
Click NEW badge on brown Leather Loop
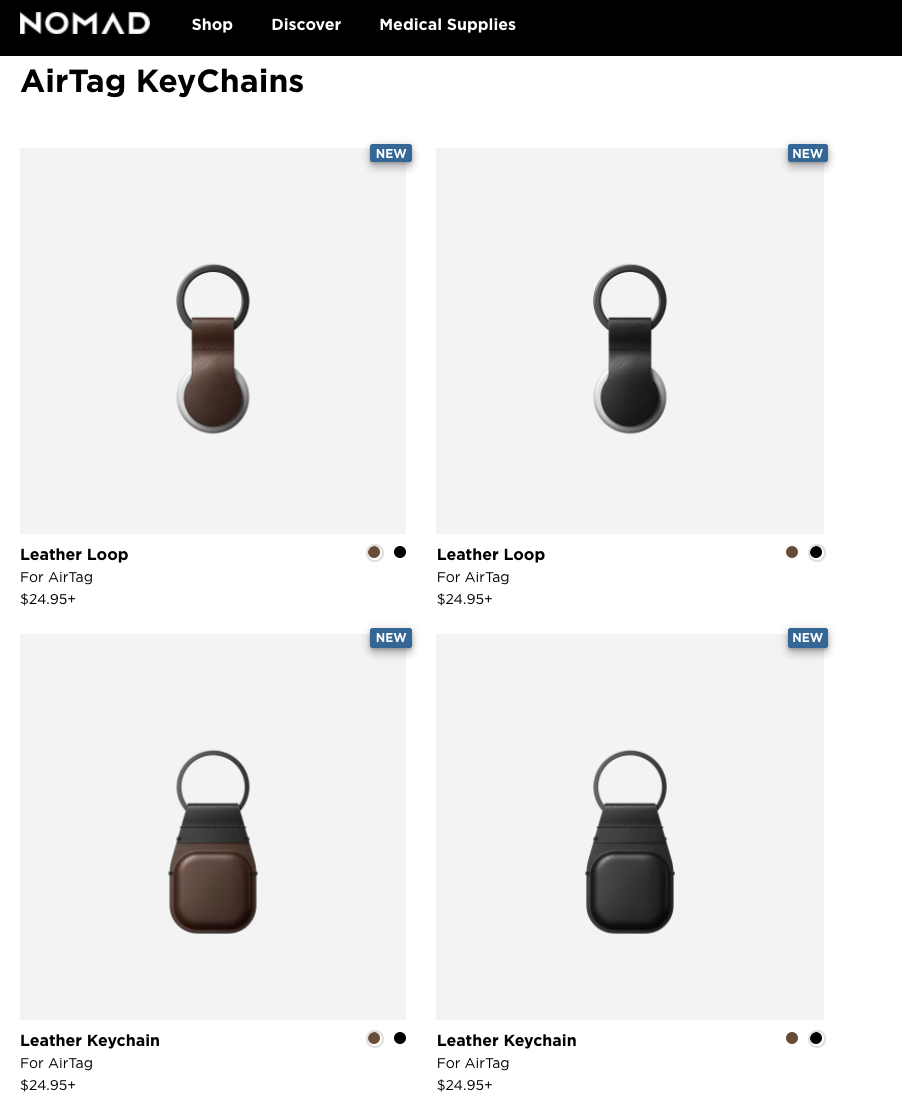coord(391,153)
